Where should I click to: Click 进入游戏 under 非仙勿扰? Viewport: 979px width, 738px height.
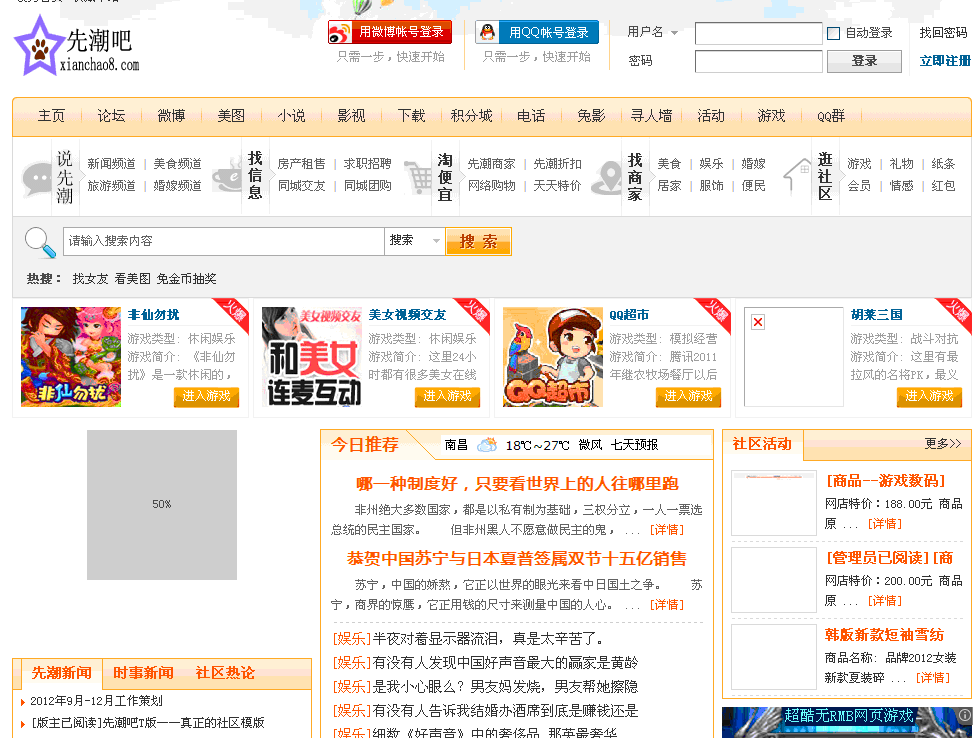click(x=206, y=397)
